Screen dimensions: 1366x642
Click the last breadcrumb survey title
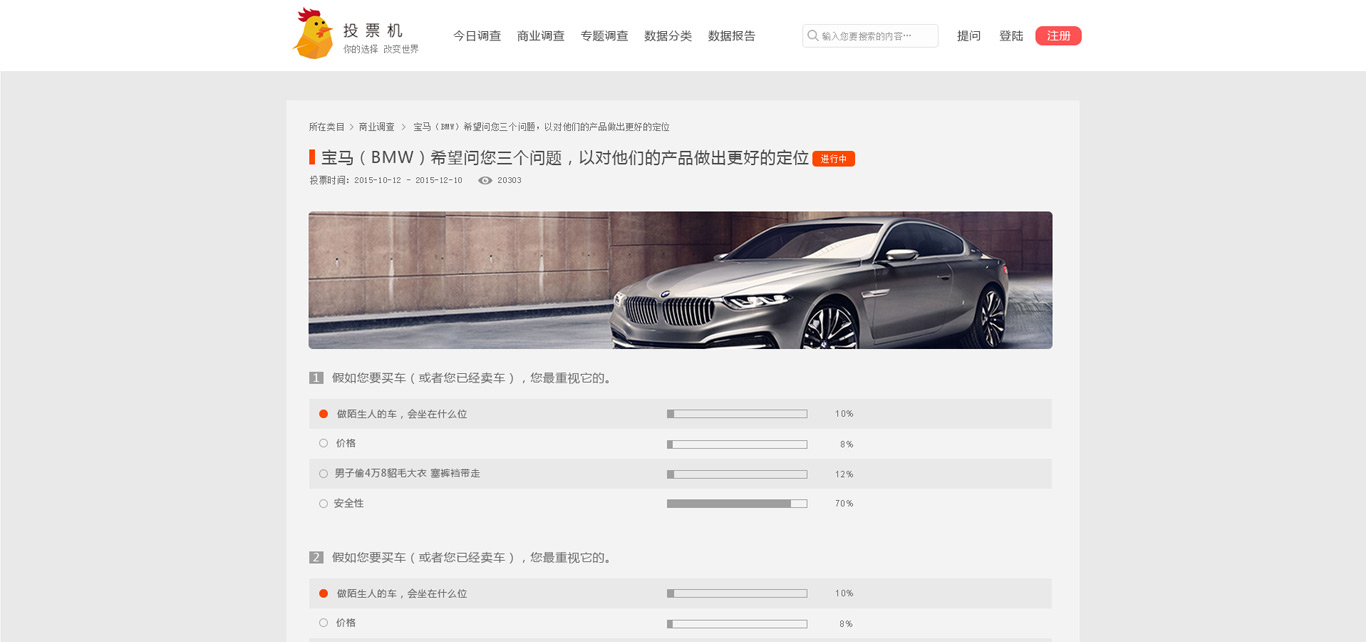541,127
